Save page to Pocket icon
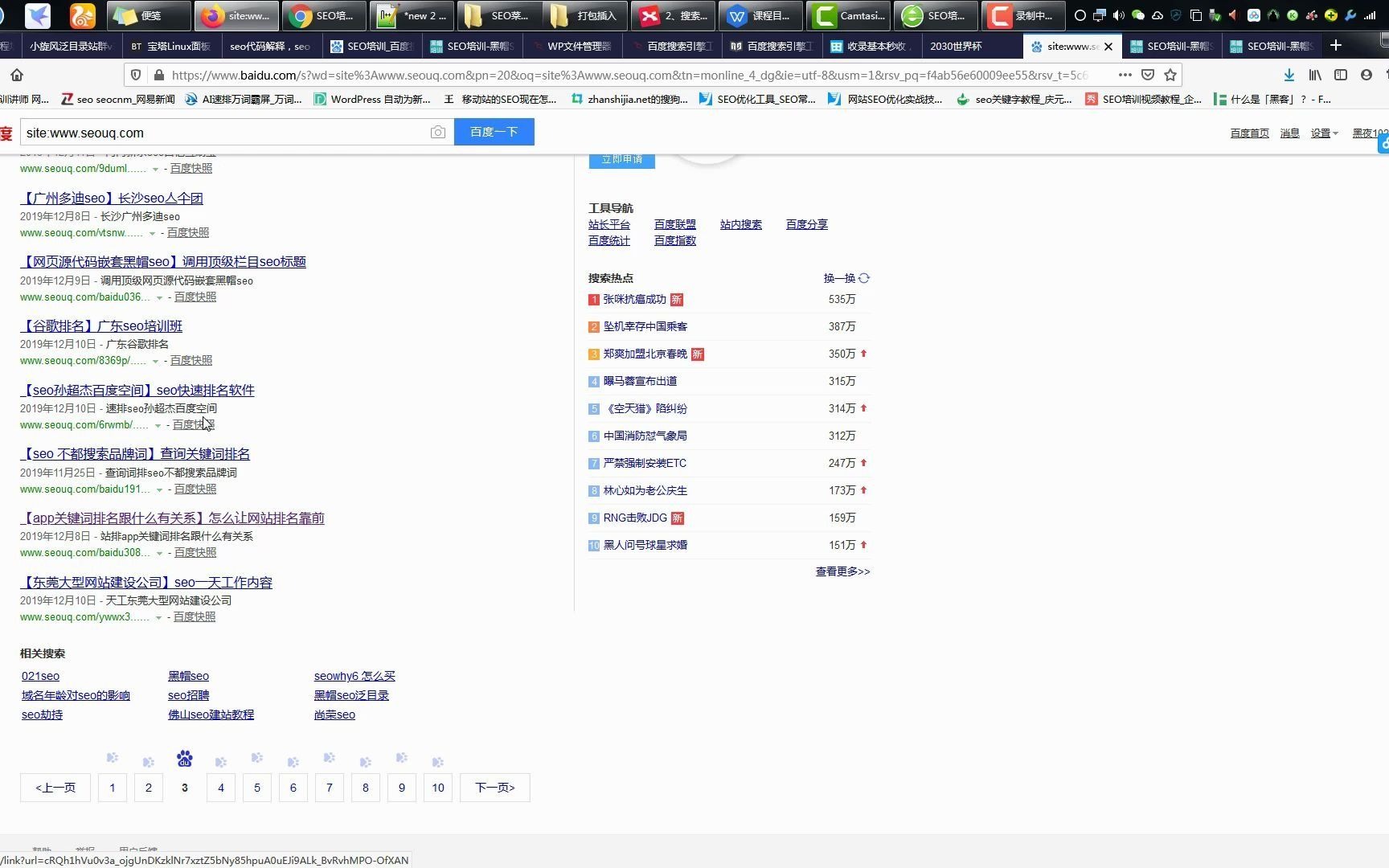Image resolution: width=1389 pixels, height=868 pixels. (x=1148, y=75)
